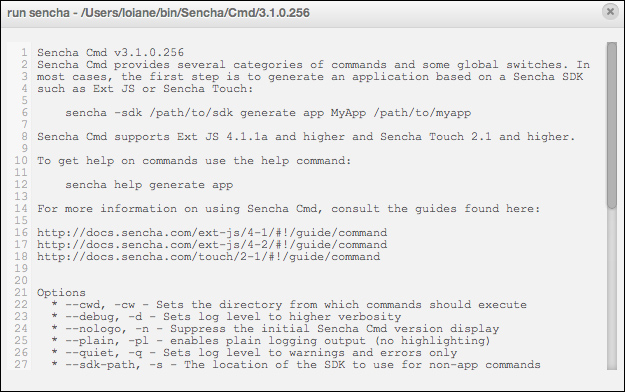Place cursor on 'sencha help generate app' line

149,185
